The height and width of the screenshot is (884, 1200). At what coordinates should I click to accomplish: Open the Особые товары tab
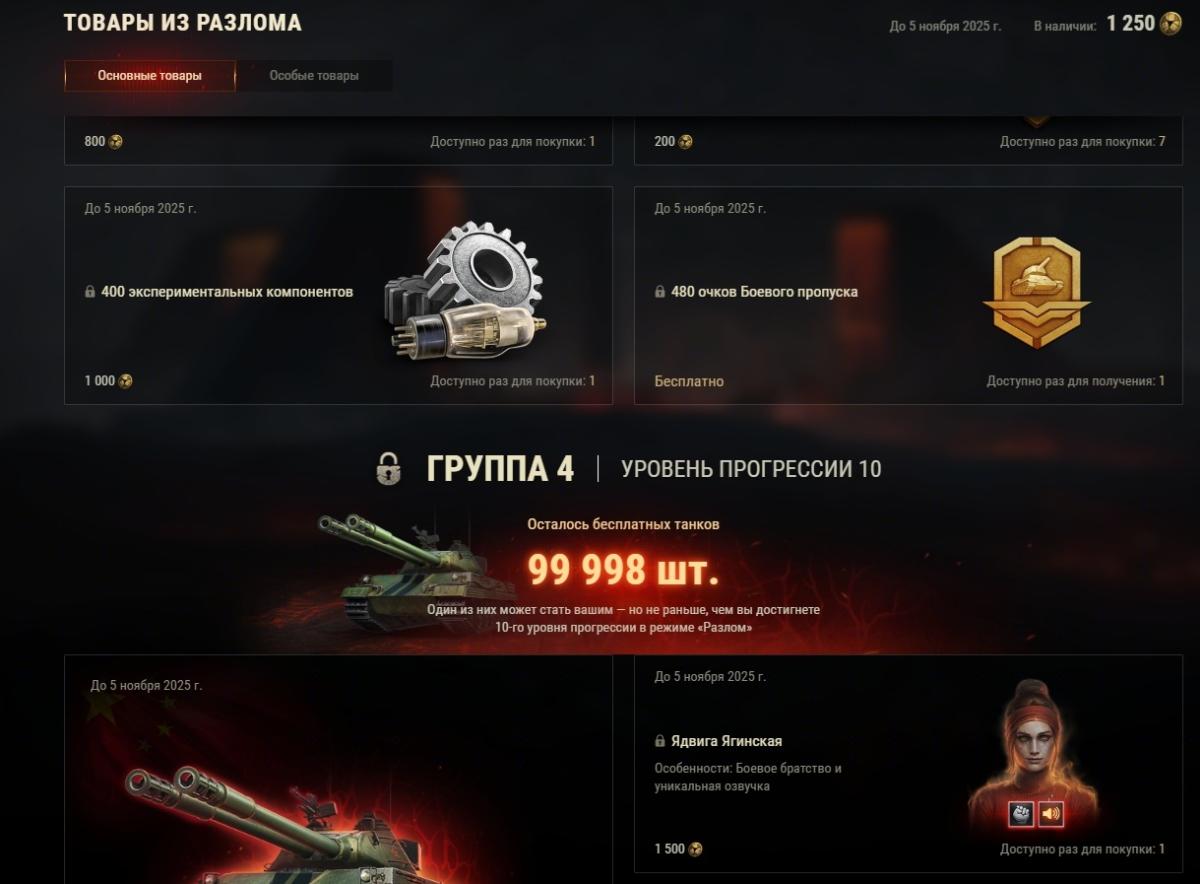[314, 76]
